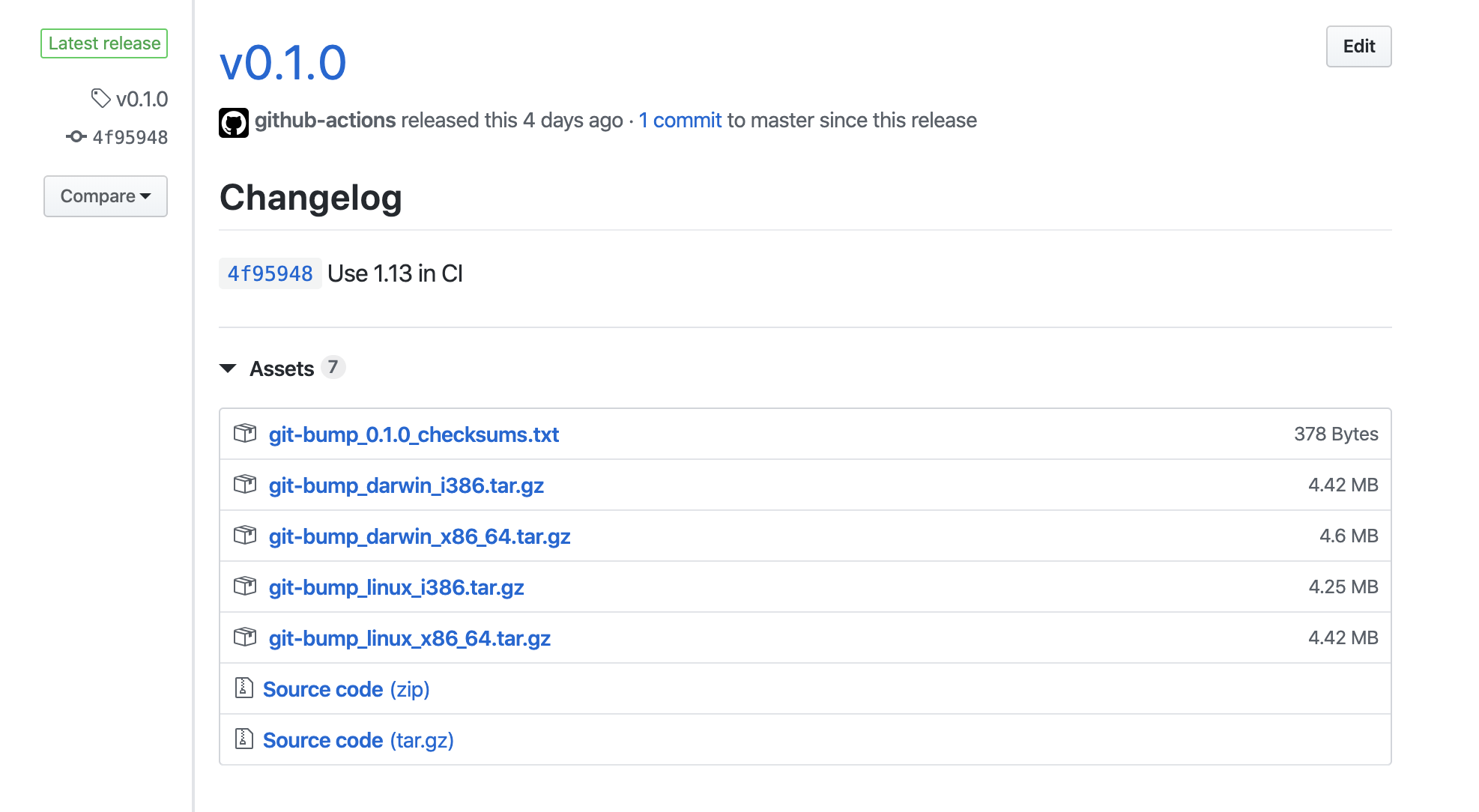This screenshot has height=812, width=1479.
Task: Open the v0.1.0 release title link
Action: 282,63
